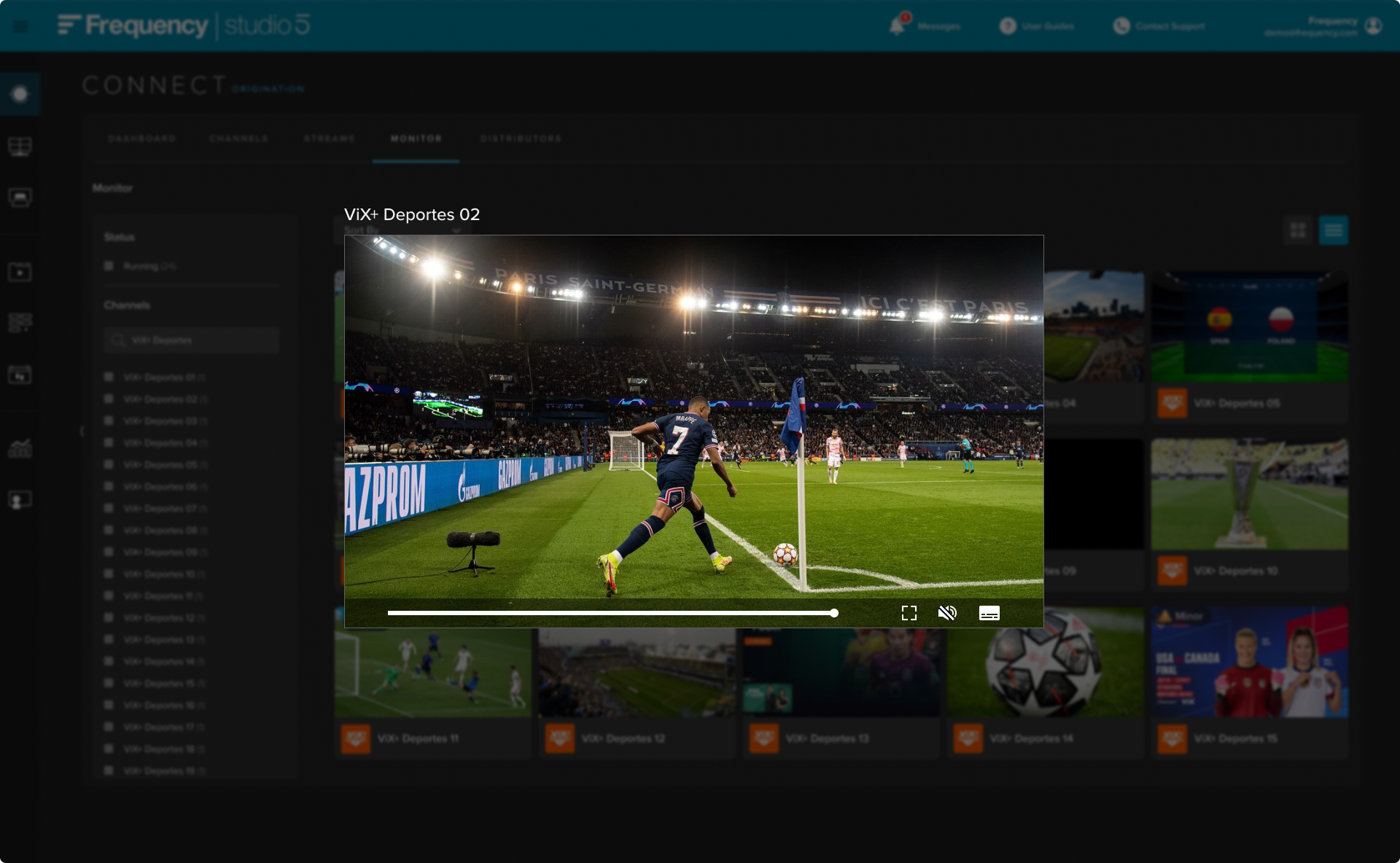Viewport: 1400px width, 863px height.
Task: Open the presenter screen sidebar icon
Action: (20, 500)
